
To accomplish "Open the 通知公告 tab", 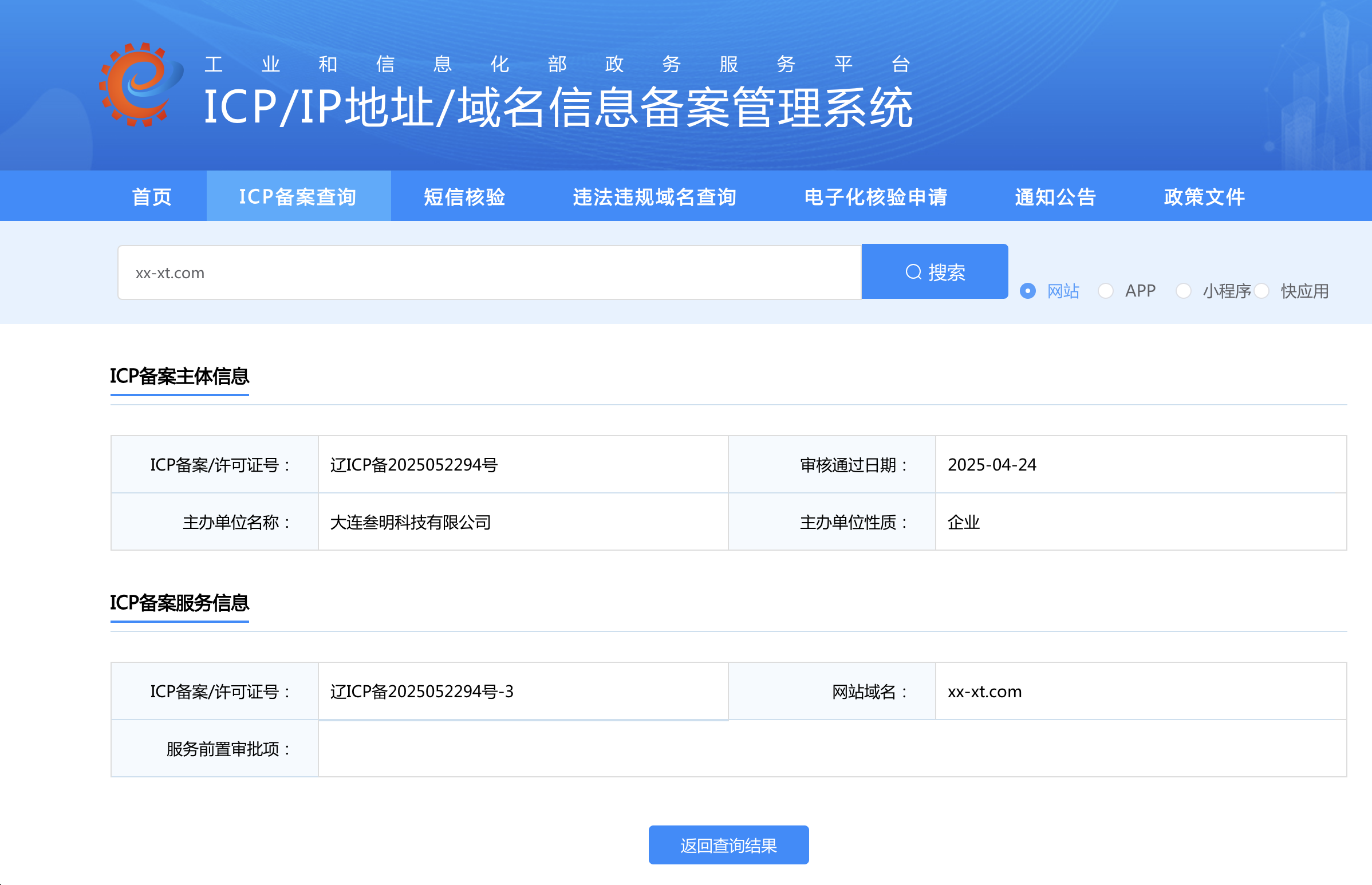I will (x=1055, y=196).
